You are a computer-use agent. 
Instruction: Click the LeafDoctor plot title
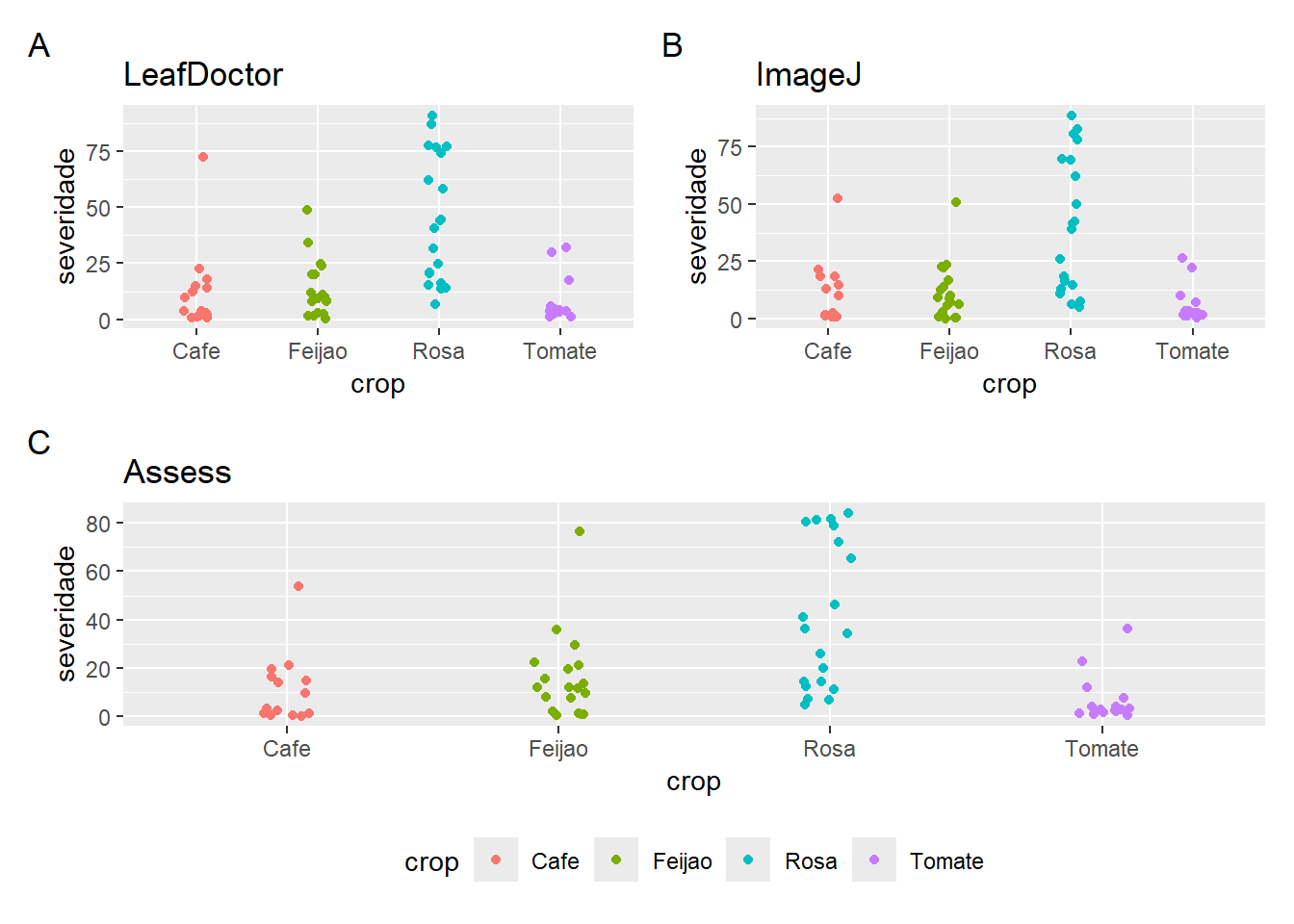(x=203, y=75)
